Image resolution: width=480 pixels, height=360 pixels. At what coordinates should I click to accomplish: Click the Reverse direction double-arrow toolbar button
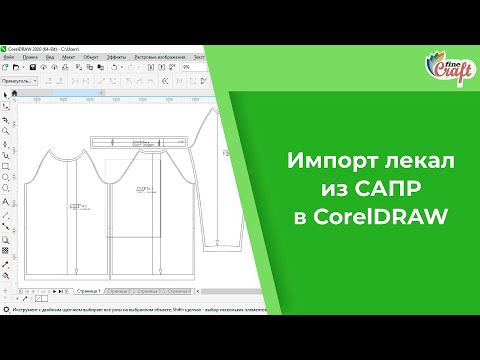coord(165,81)
